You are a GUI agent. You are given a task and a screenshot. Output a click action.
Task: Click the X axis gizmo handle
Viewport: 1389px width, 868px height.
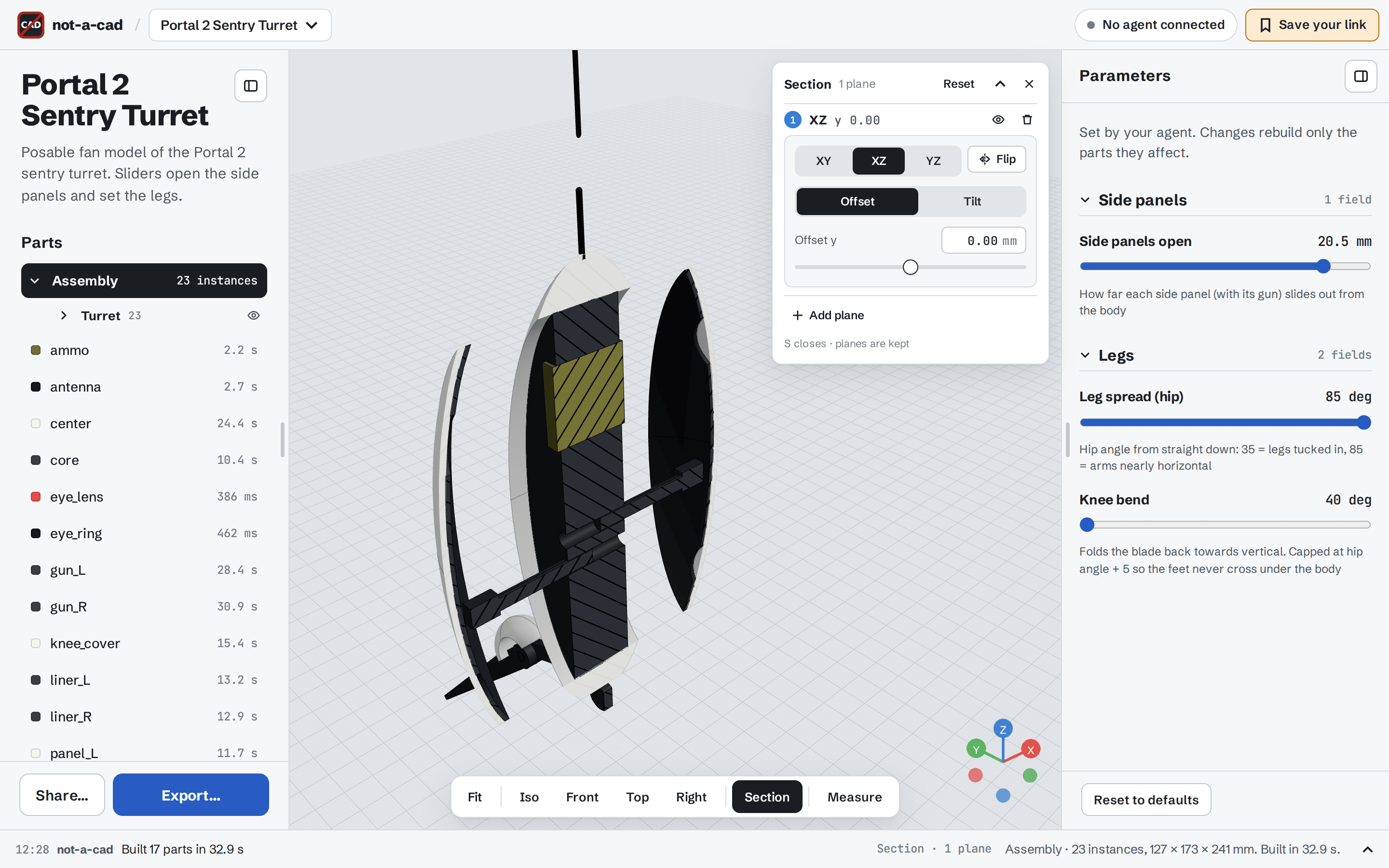click(1031, 749)
